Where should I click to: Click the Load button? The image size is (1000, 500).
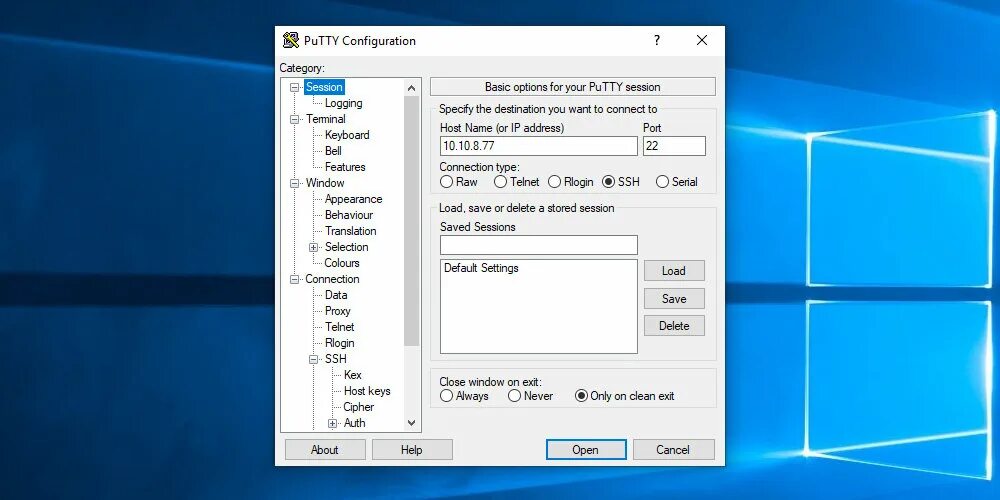coord(674,271)
